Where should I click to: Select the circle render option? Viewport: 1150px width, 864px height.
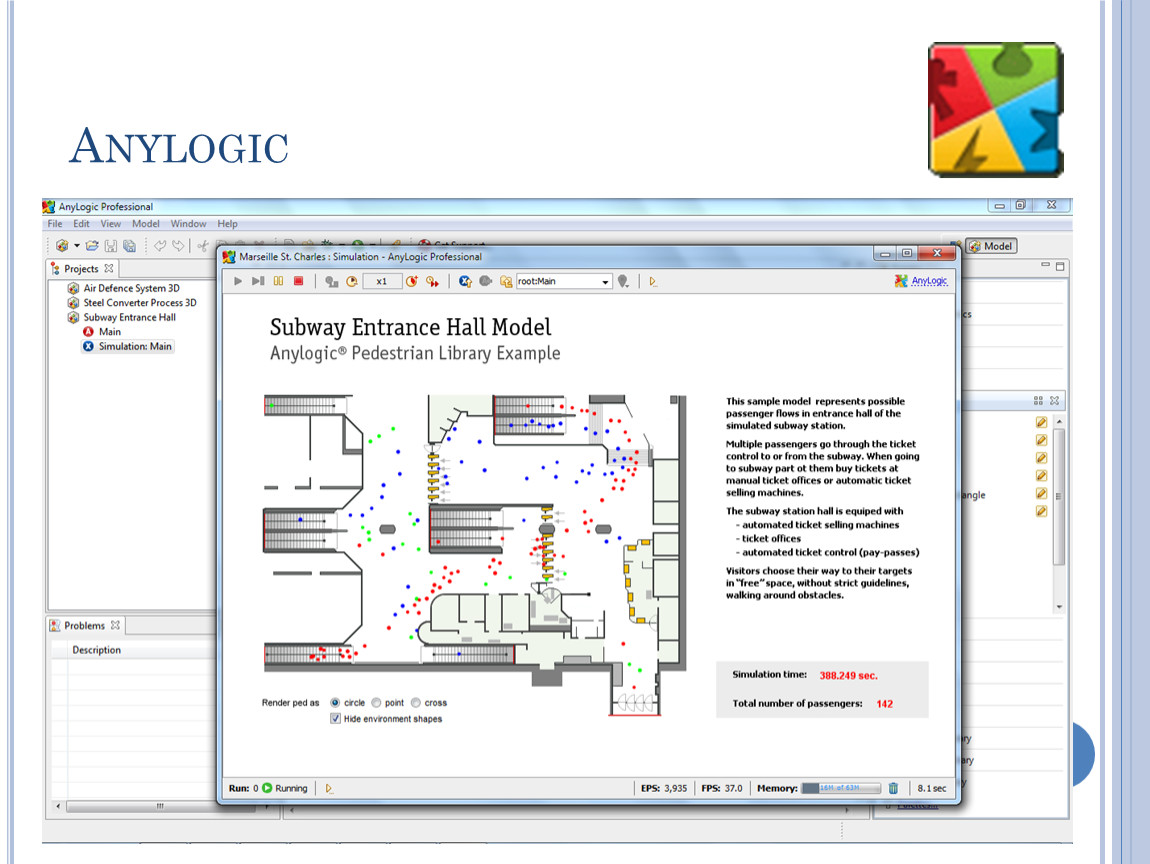335,703
